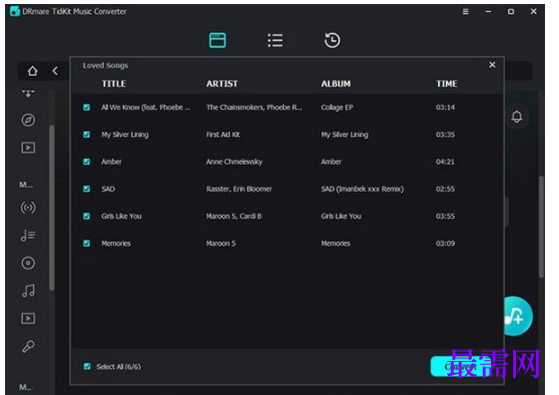Open the Albums disc icon in sidebar
Image resolution: width=559 pixels, height=395 pixels.
(28, 263)
